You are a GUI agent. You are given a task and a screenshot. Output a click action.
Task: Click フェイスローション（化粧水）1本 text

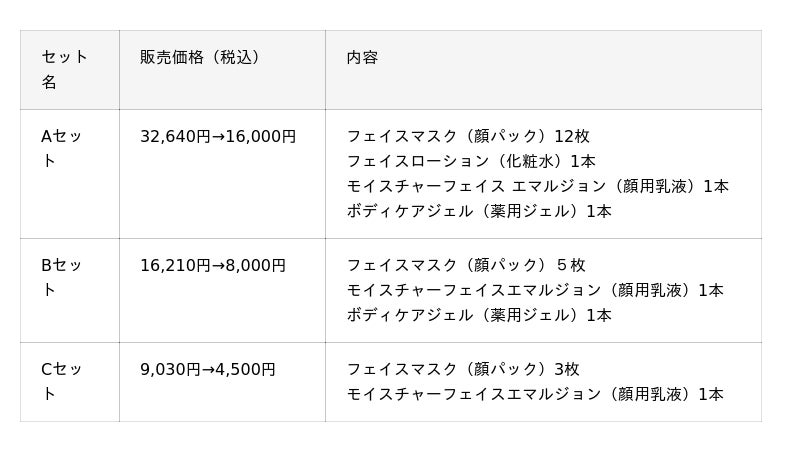470,161
